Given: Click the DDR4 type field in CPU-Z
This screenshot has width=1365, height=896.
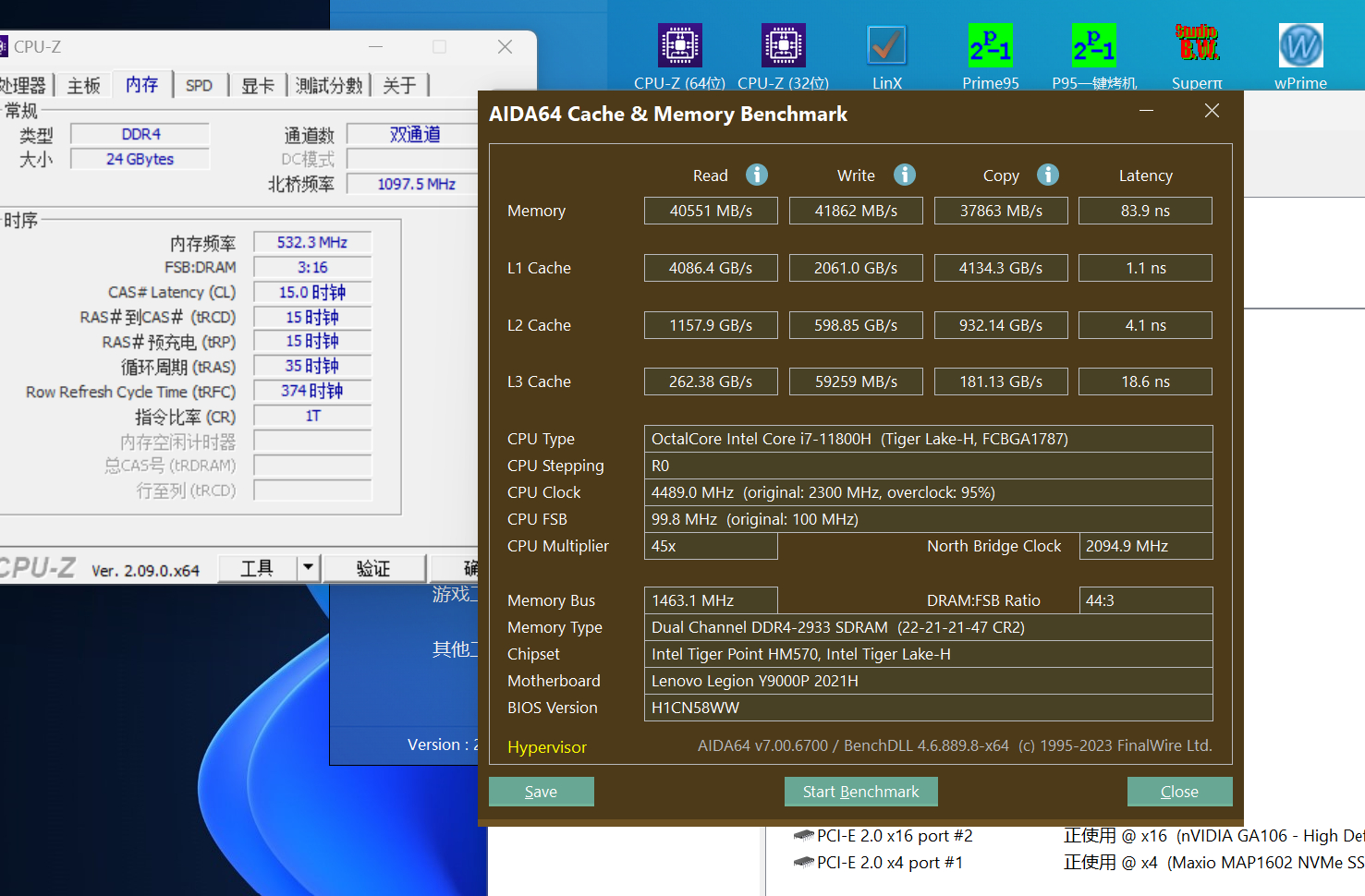Looking at the screenshot, I should [x=140, y=134].
